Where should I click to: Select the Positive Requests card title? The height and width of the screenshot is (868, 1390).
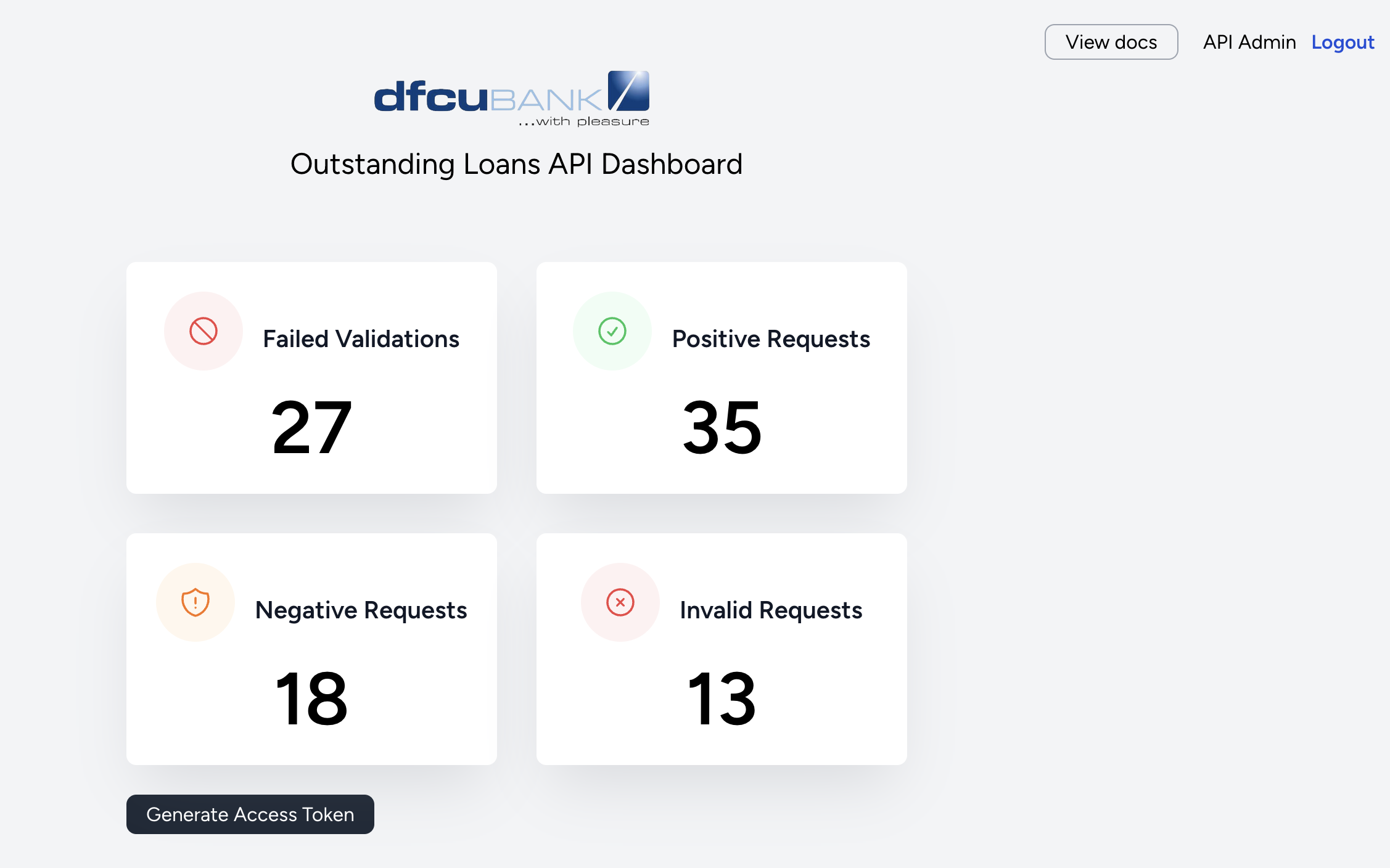(x=771, y=339)
